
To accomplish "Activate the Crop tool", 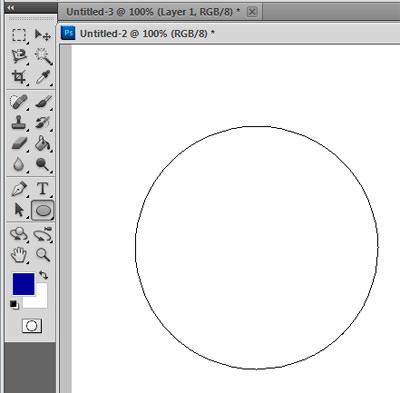I will click(x=19, y=77).
